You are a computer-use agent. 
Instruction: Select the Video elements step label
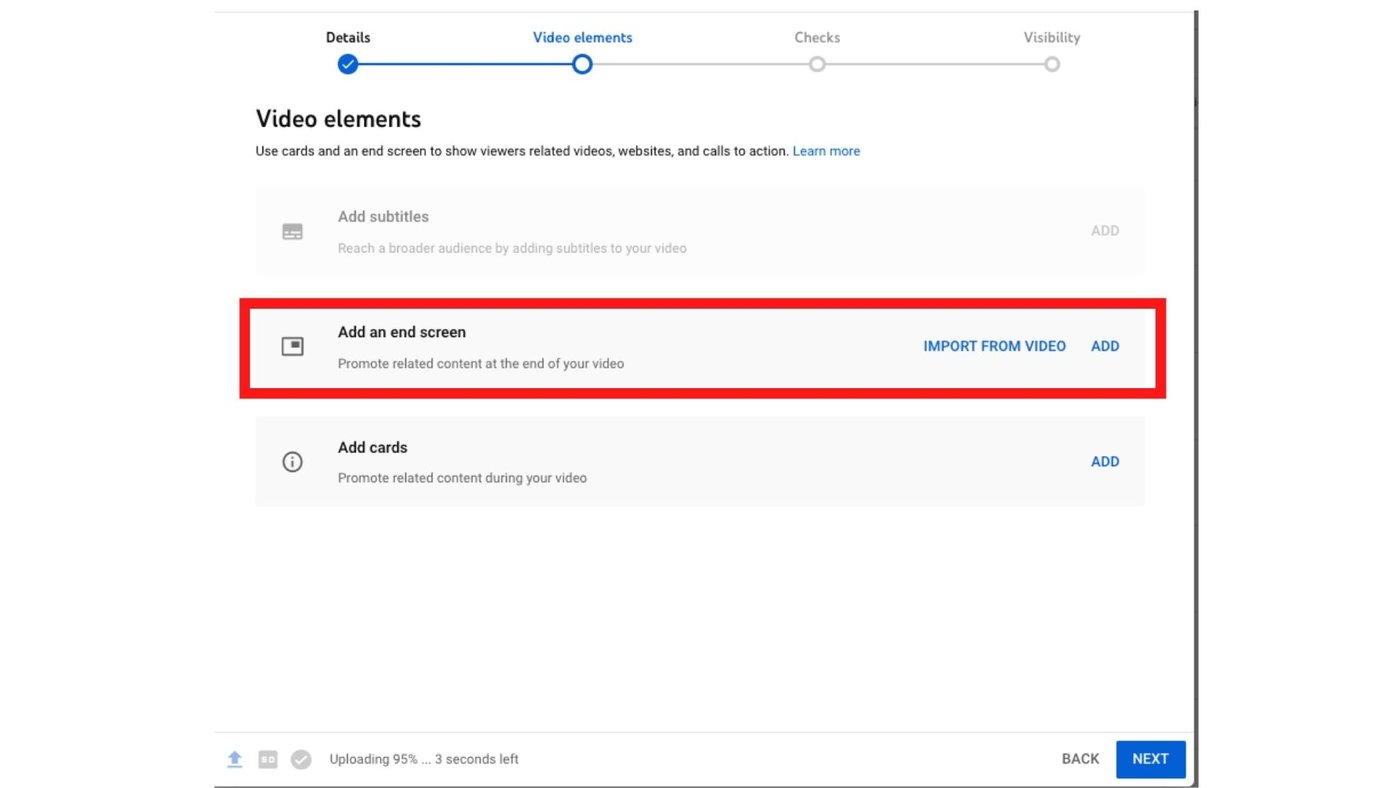[x=582, y=38]
